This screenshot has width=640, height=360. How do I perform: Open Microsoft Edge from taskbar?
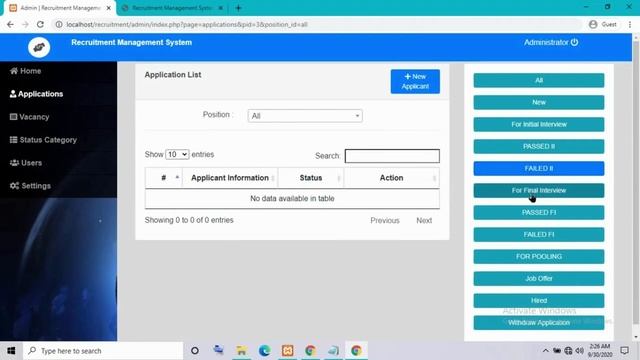(x=264, y=351)
